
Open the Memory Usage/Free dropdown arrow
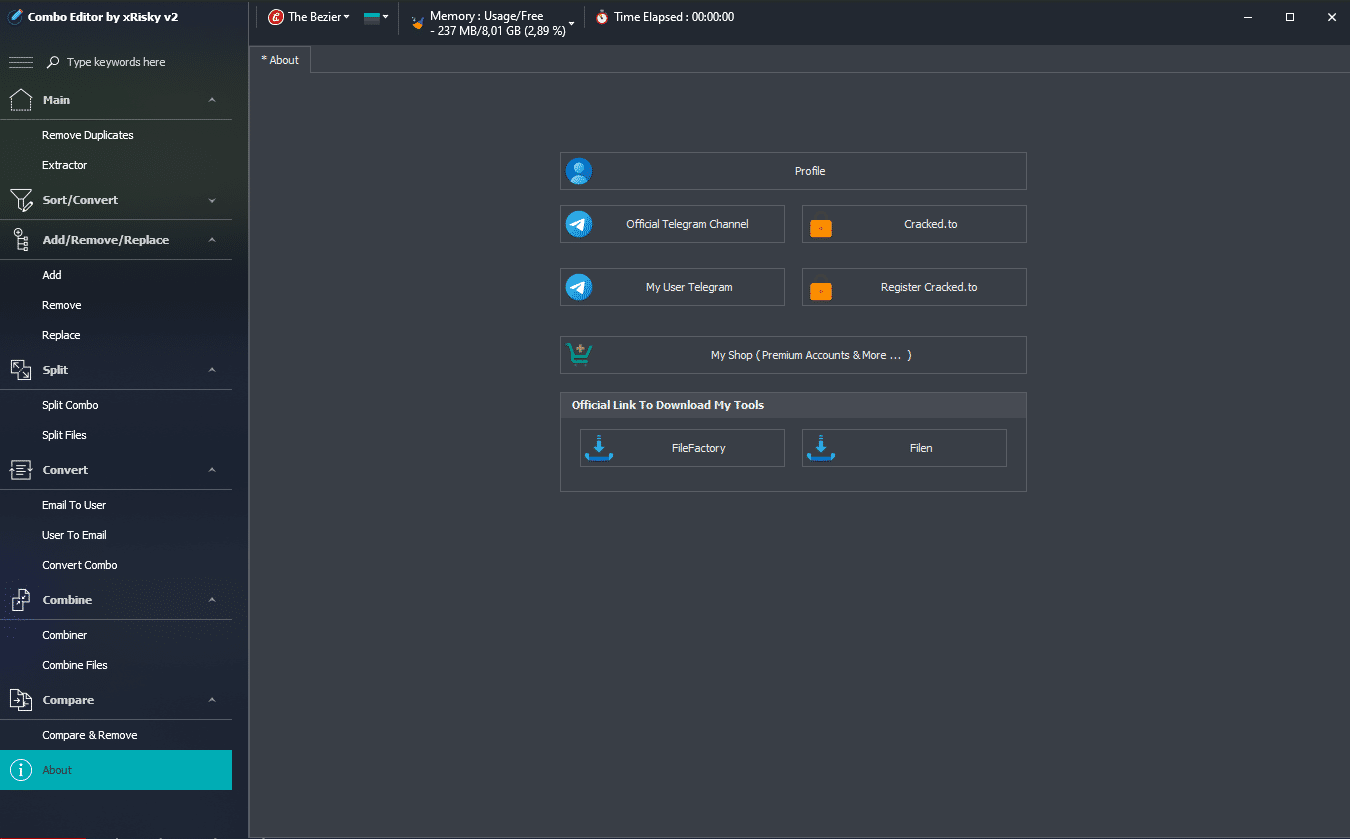[x=571, y=23]
